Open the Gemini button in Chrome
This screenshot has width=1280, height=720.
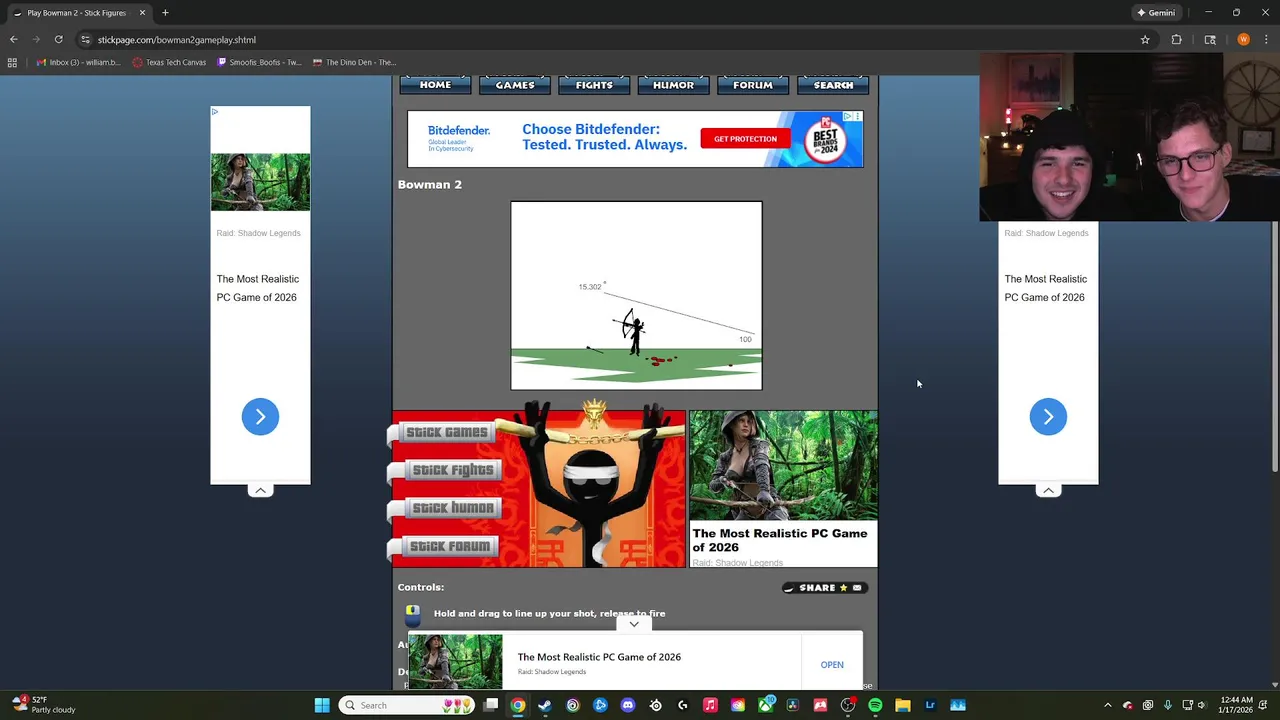tap(1155, 13)
